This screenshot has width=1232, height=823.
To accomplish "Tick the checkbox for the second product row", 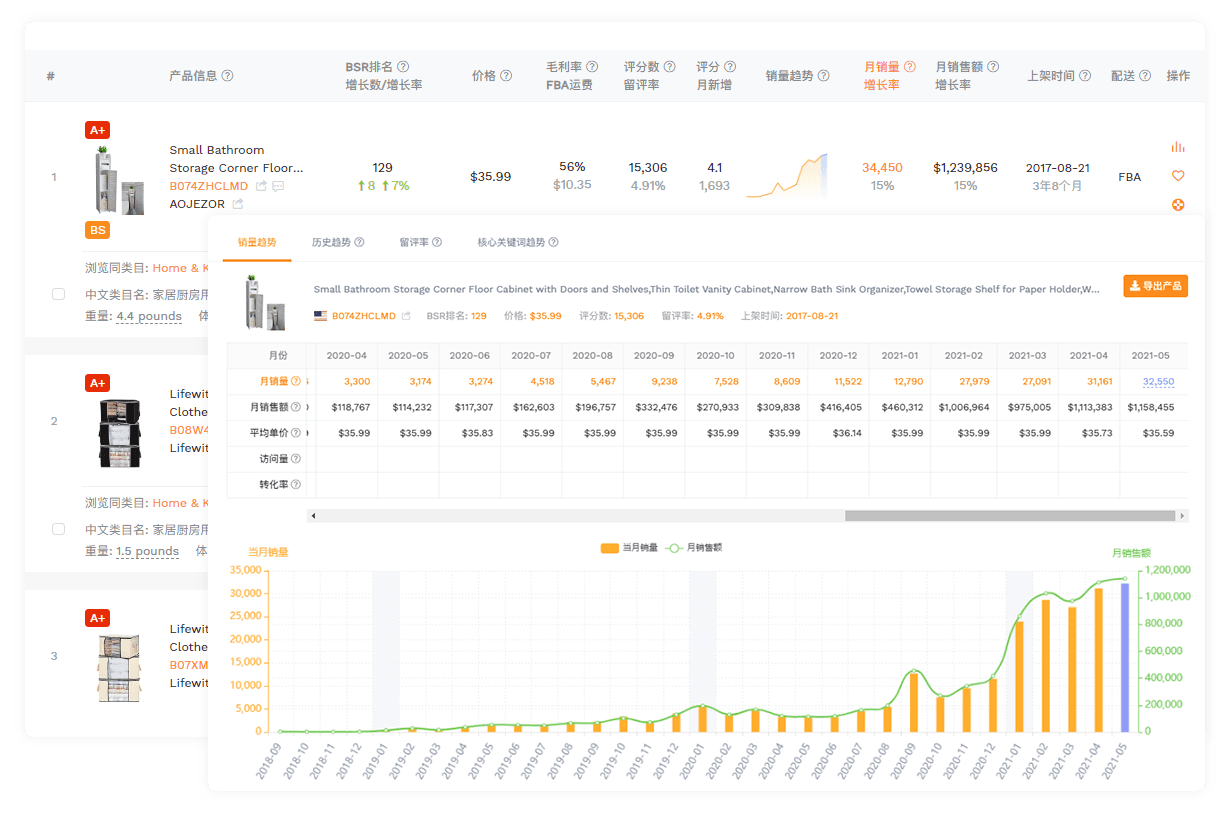I will (58, 529).
